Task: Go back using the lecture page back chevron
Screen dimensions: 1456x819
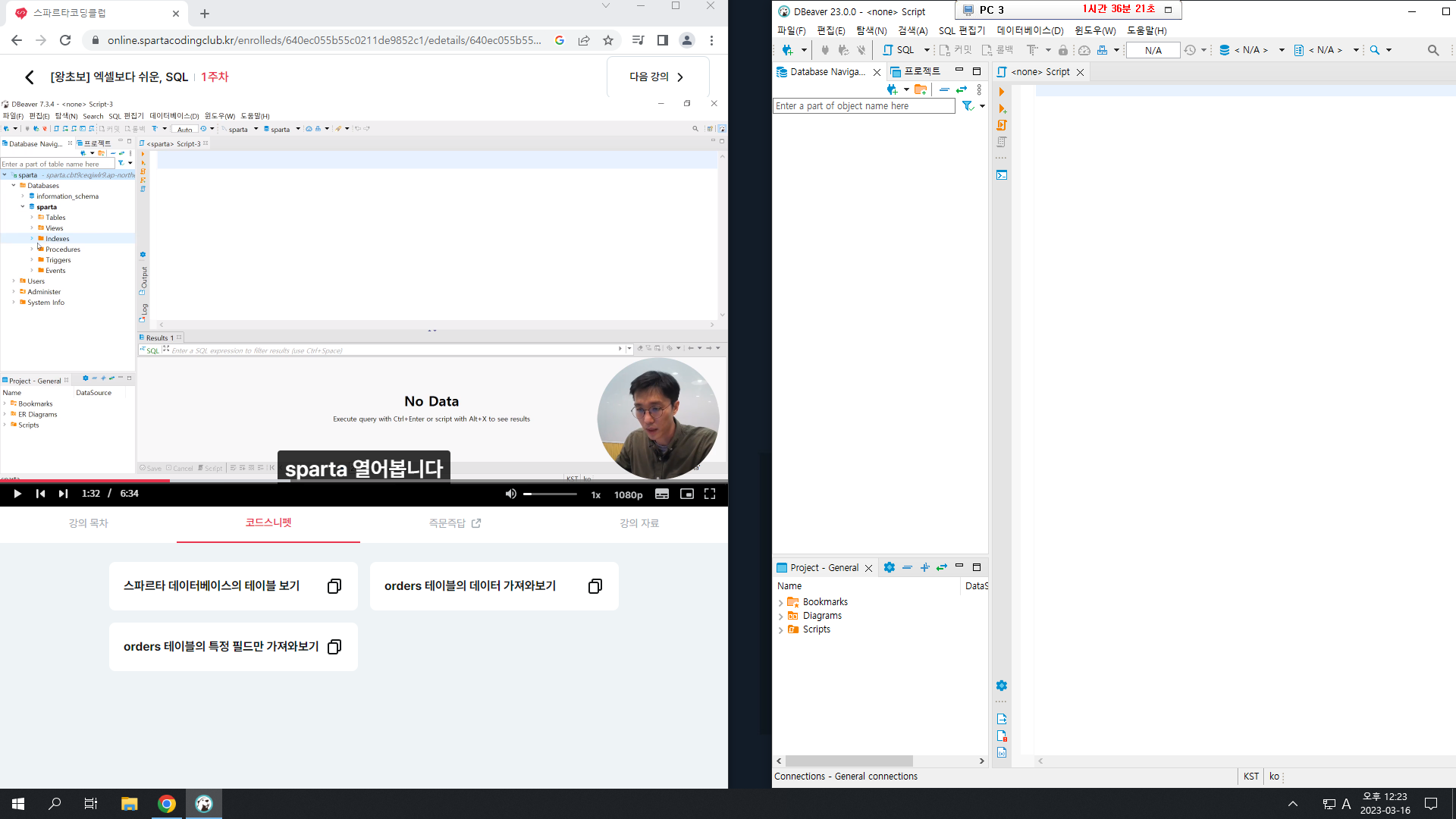Action: tap(29, 77)
